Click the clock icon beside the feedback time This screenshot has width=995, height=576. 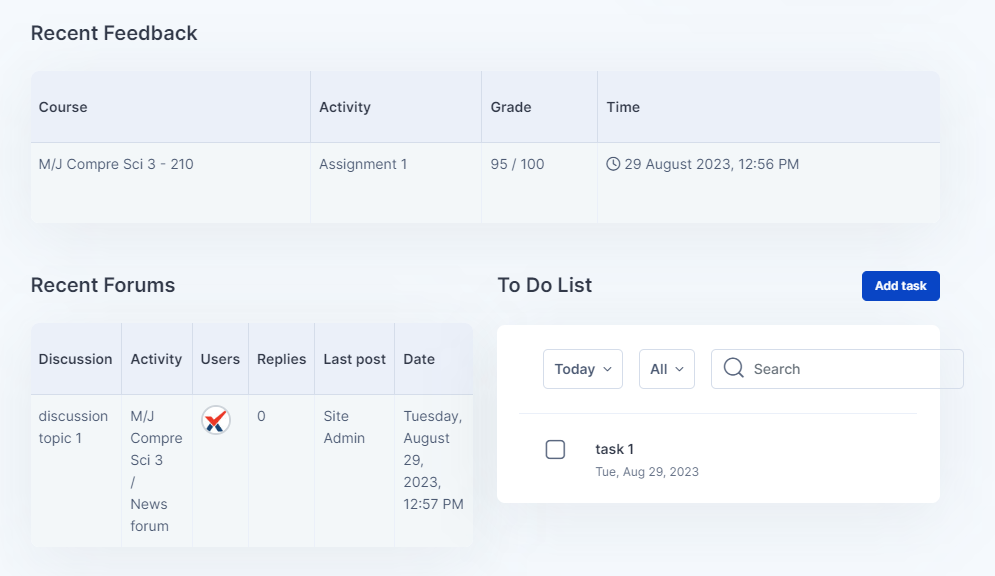click(613, 164)
